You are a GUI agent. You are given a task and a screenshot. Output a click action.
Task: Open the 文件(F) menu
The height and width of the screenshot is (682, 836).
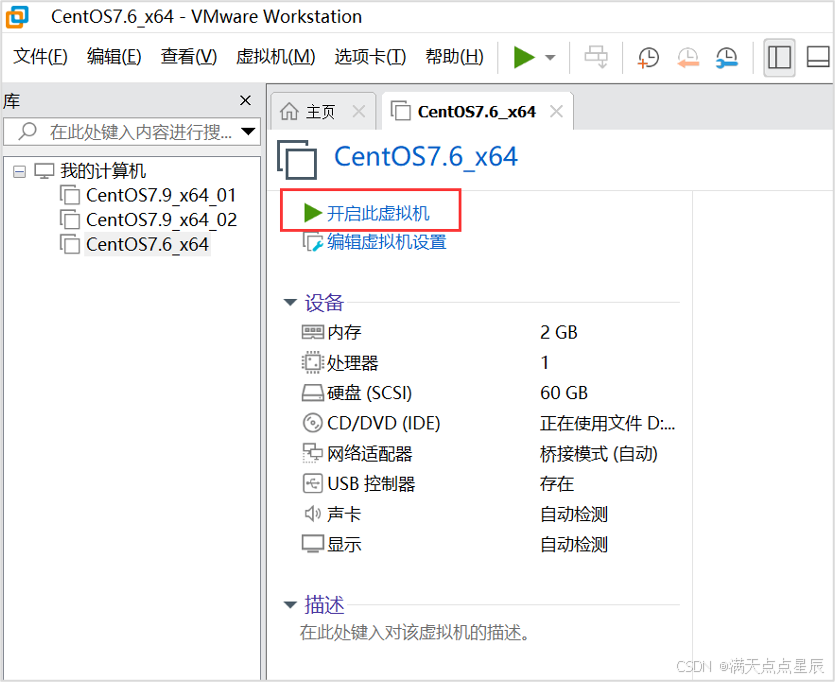click(x=41, y=56)
